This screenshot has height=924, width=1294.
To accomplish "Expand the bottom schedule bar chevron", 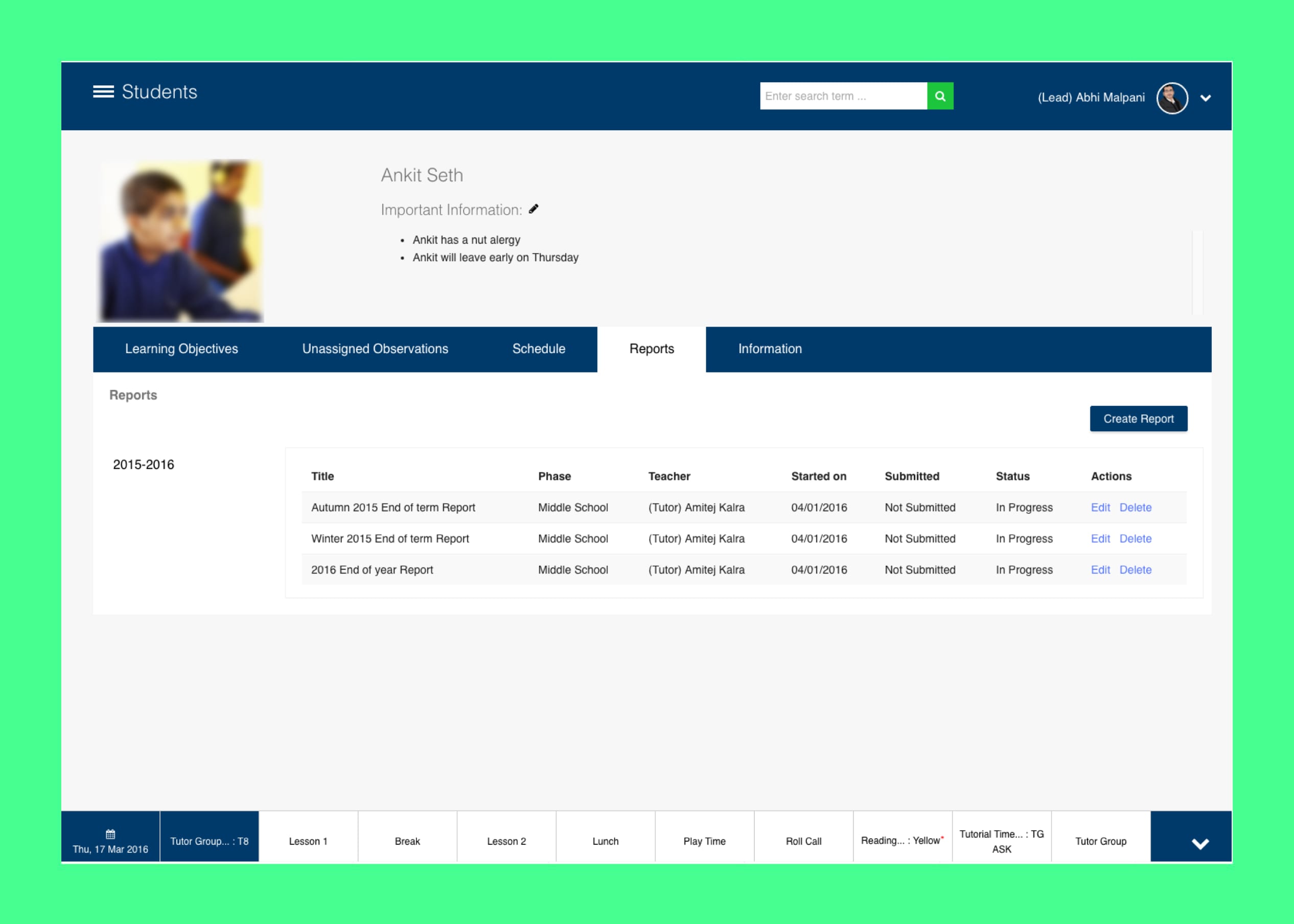I will pyautogui.click(x=1199, y=843).
